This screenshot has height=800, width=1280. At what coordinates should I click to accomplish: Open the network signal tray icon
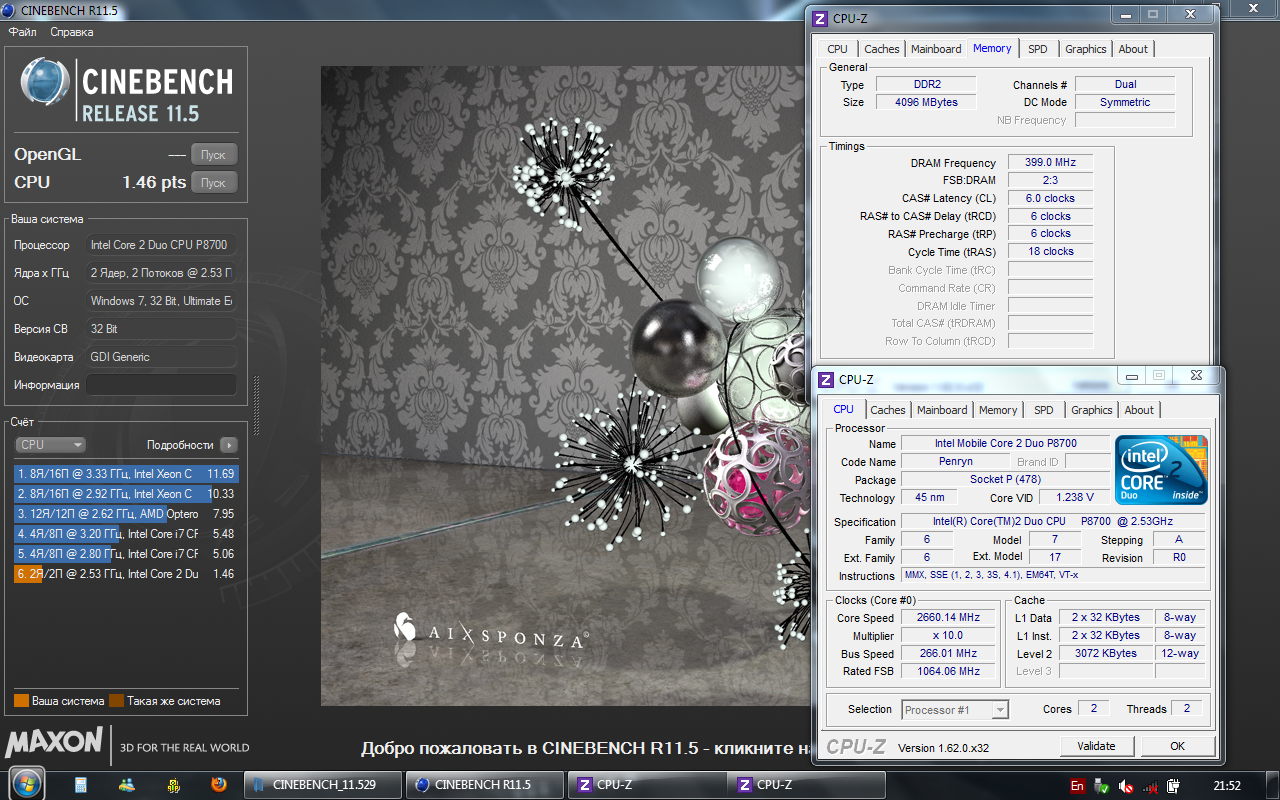point(1151,786)
